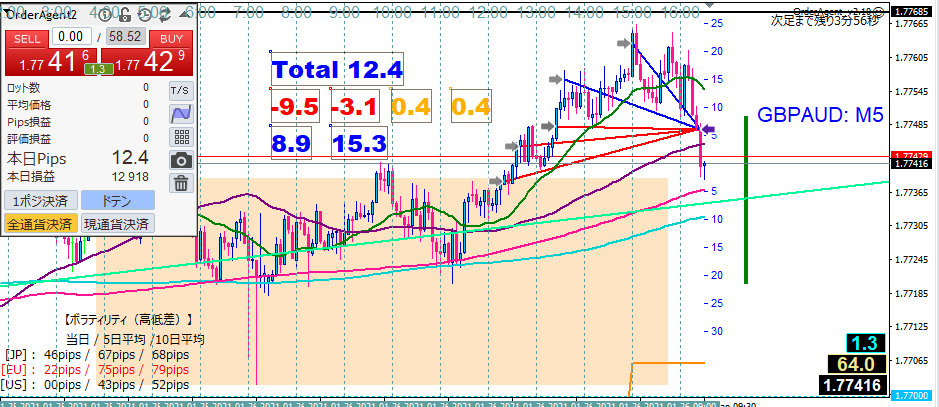Image resolution: width=939 pixels, height=407 pixels.
Task: Click the yellow 全通貨決済 button
Action: (40, 224)
